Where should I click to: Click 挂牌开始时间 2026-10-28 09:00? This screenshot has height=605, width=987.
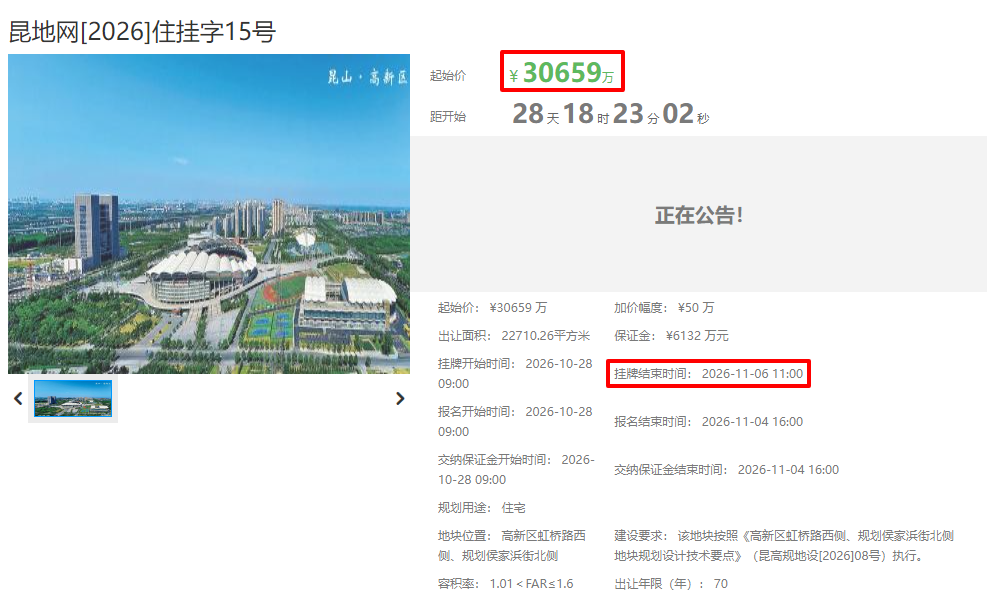[x=515, y=373]
